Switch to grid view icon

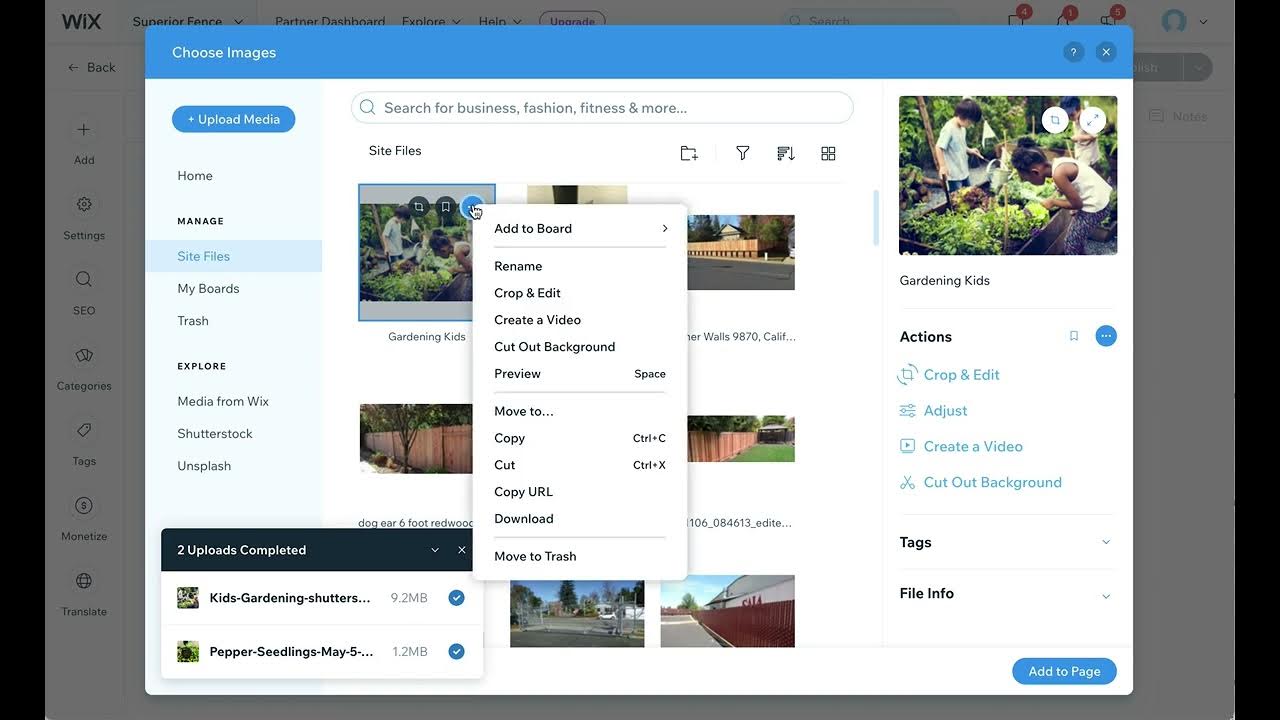pyautogui.click(x=828, y=153)
